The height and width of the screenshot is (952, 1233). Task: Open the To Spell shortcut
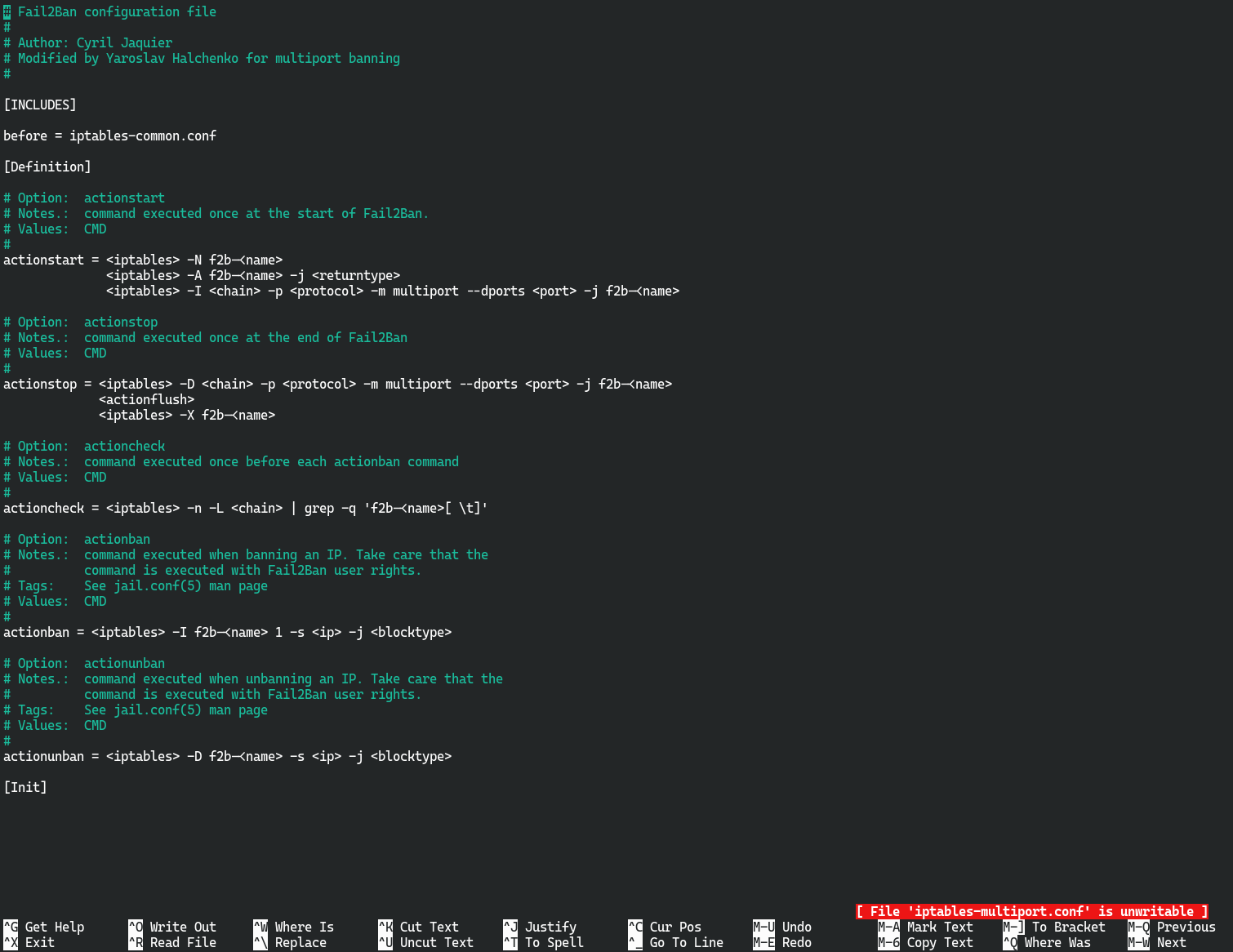point(554,942)
